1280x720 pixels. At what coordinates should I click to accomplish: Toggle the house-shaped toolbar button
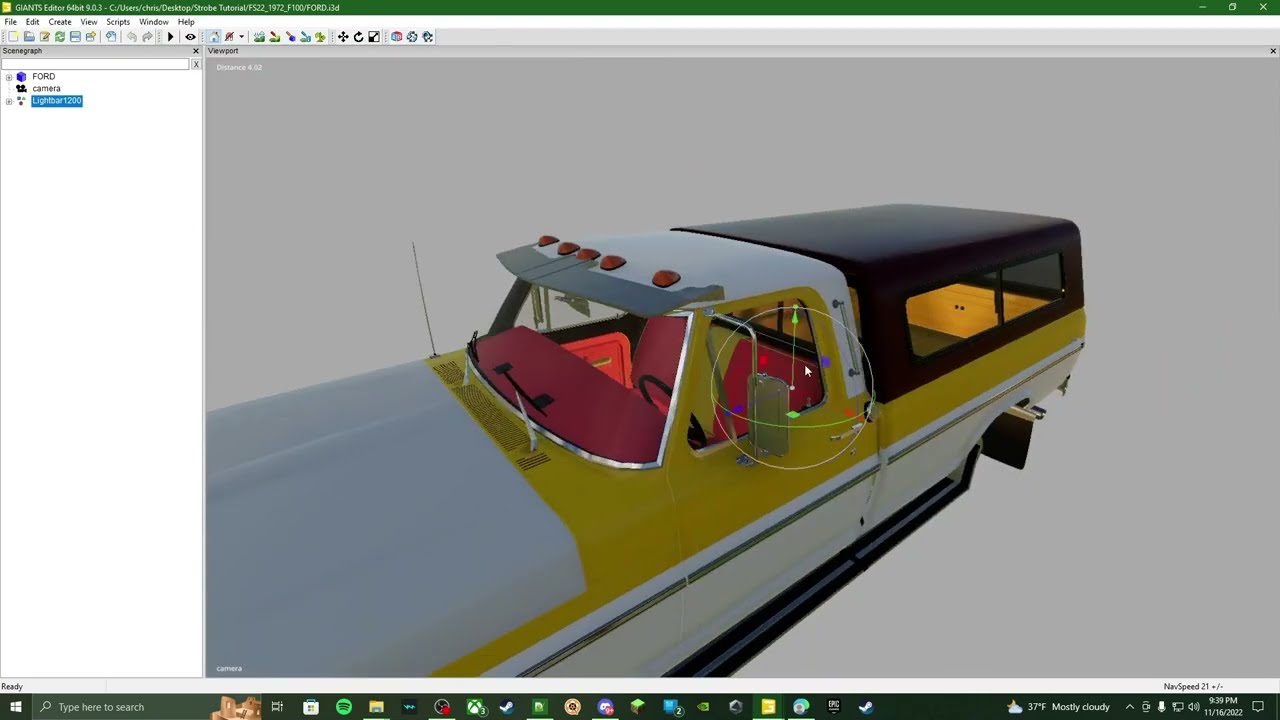click(x=214, y=37)
